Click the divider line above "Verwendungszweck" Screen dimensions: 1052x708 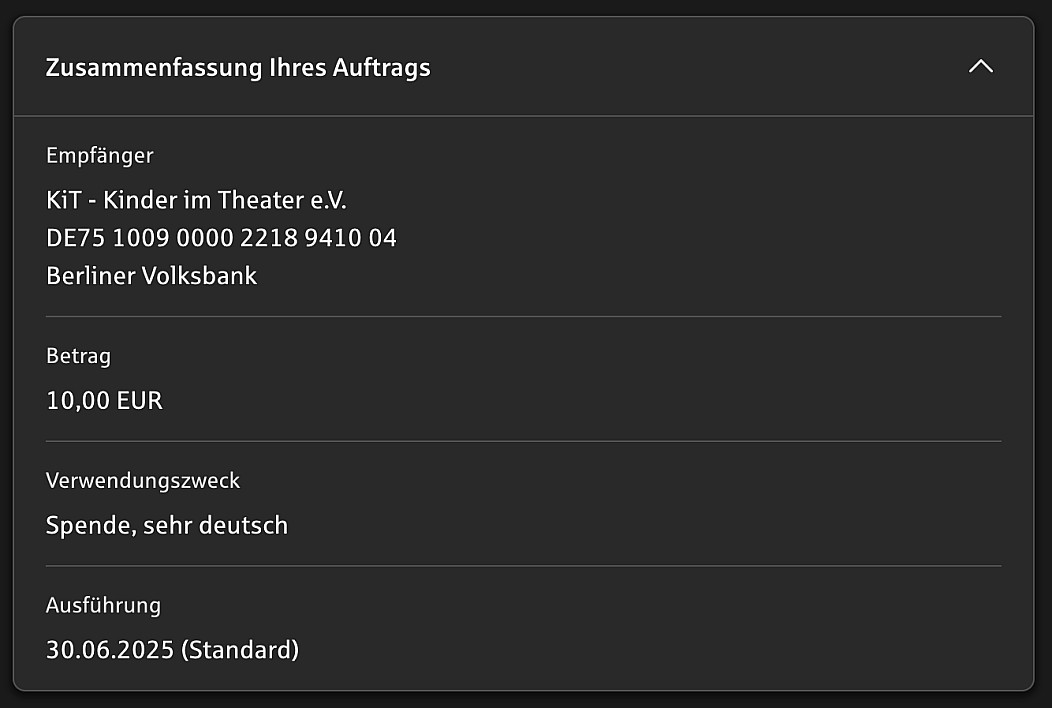523,441
